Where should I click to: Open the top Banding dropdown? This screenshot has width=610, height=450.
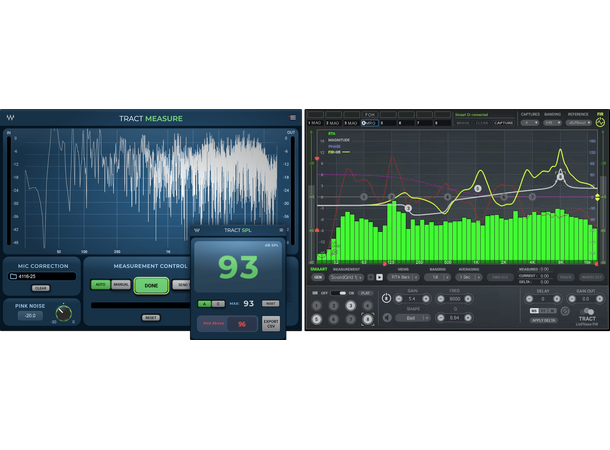[x=552, y=123]
